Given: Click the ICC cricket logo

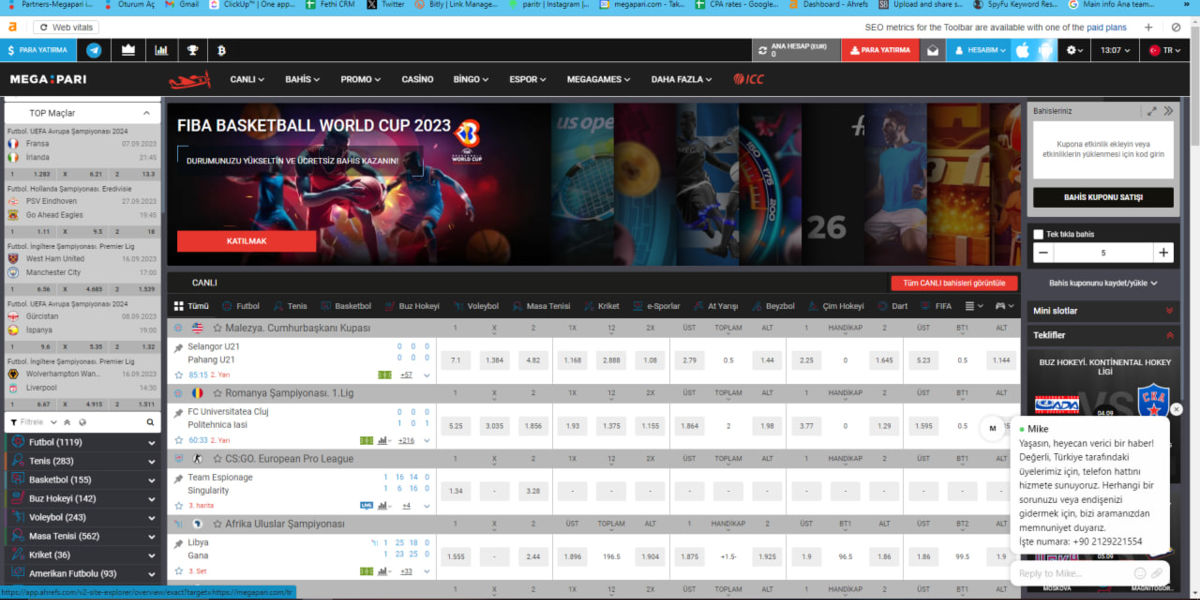Looking at the screenshot, I should point(748,80).
